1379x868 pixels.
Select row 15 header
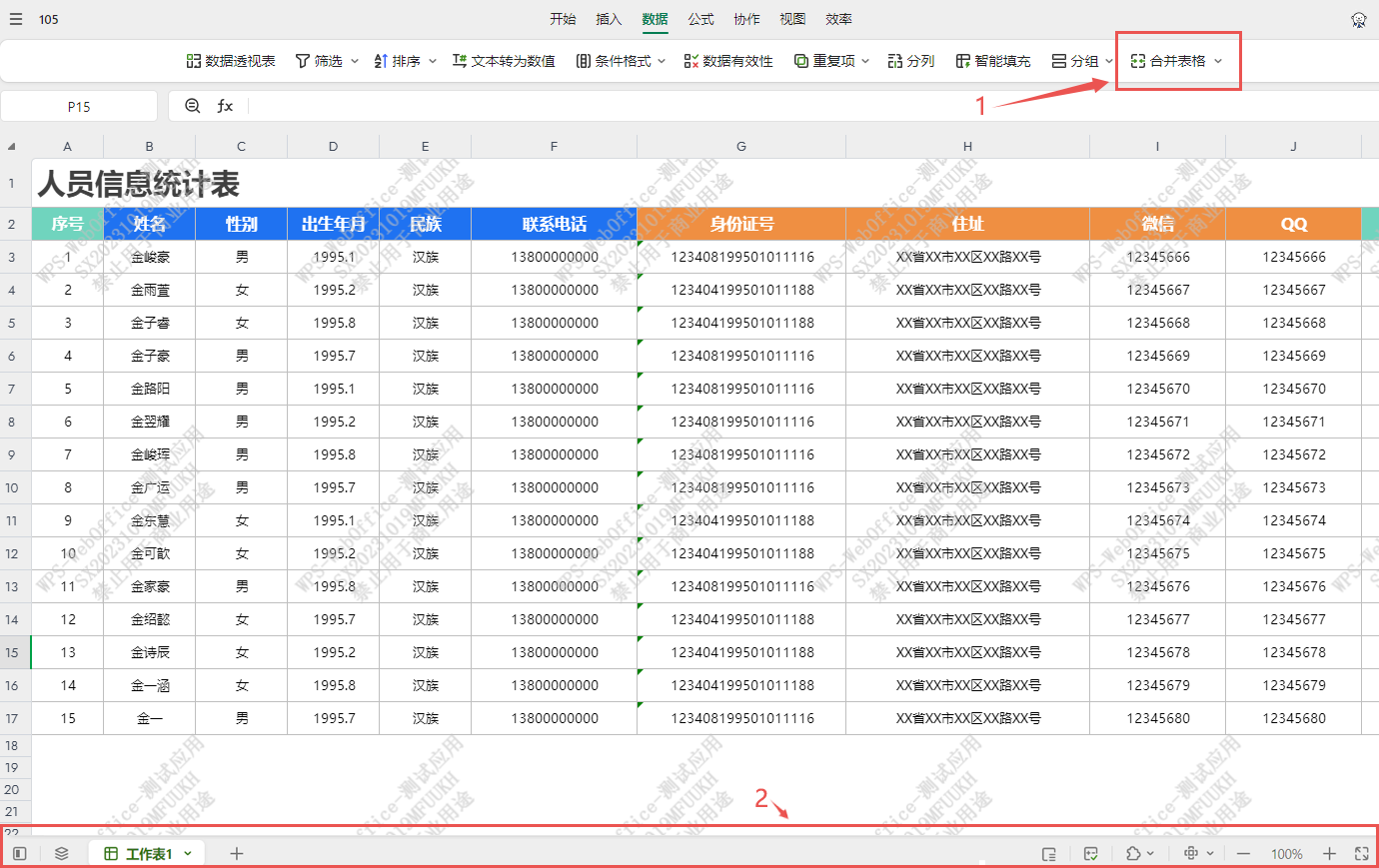point(15,652)
